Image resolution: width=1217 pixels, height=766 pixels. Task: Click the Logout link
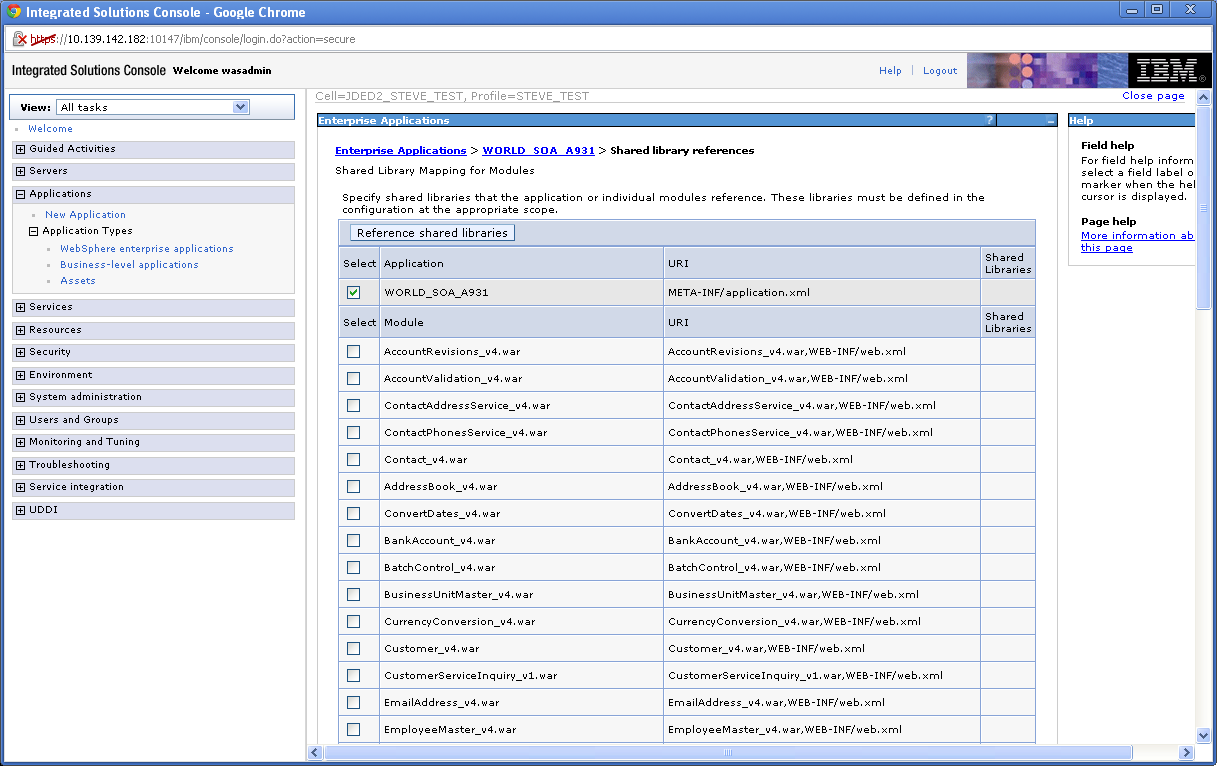point(940,71)
